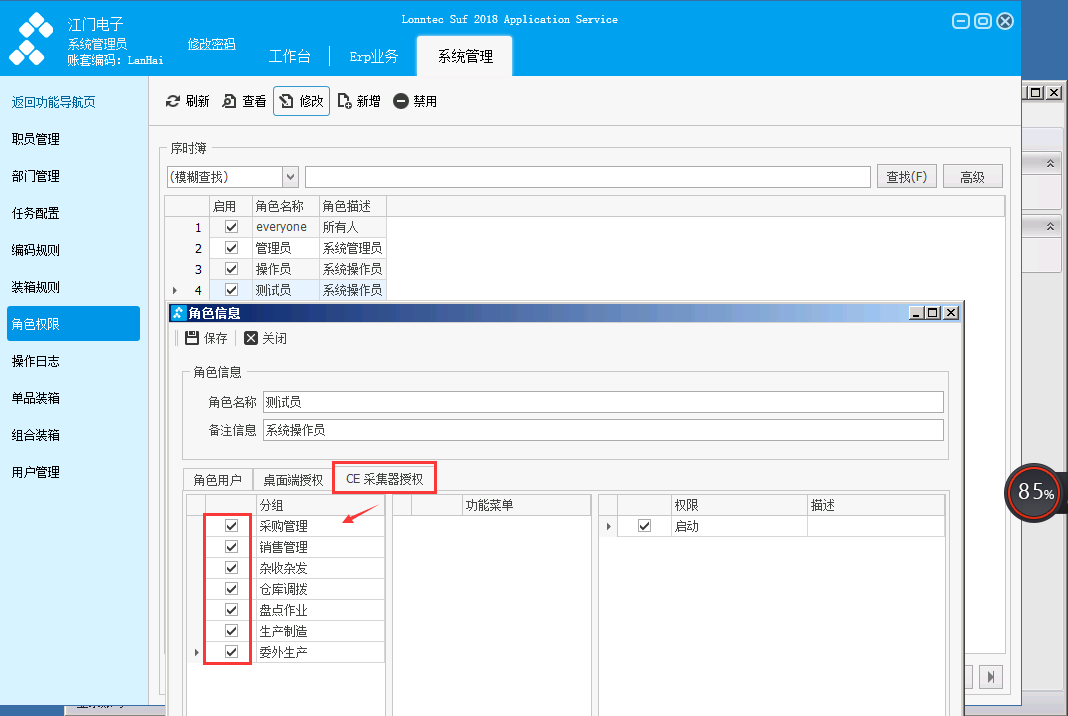Open the 模糊查找 search type dropdown
The height and width of the screenshot is (716, 1068).
290,177
